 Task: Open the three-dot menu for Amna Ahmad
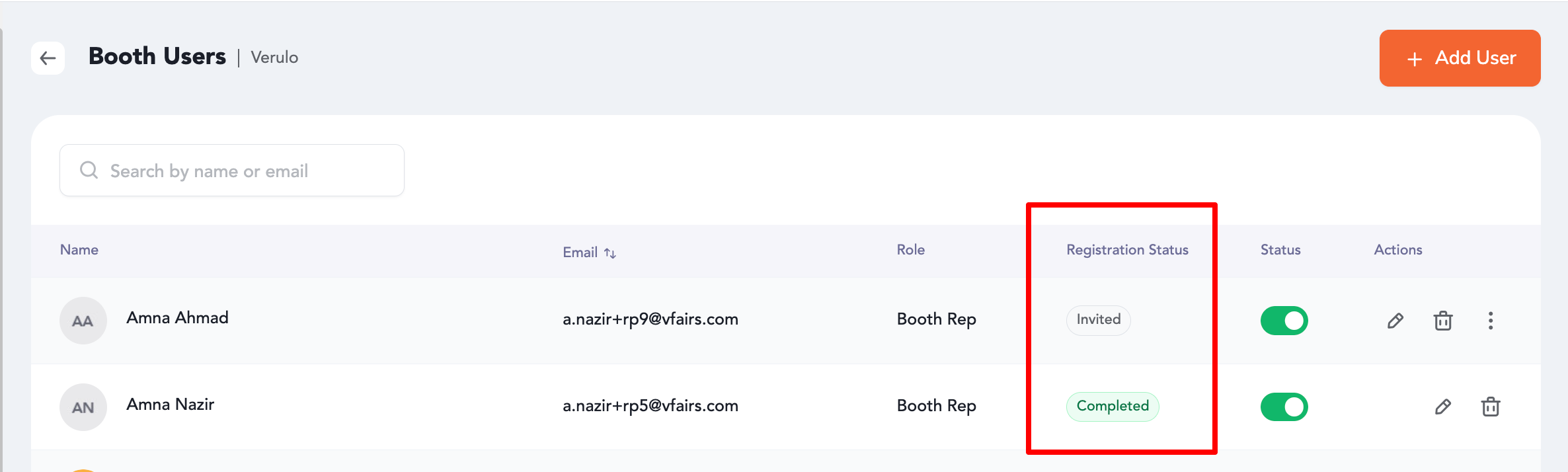tap(1490, 321)
